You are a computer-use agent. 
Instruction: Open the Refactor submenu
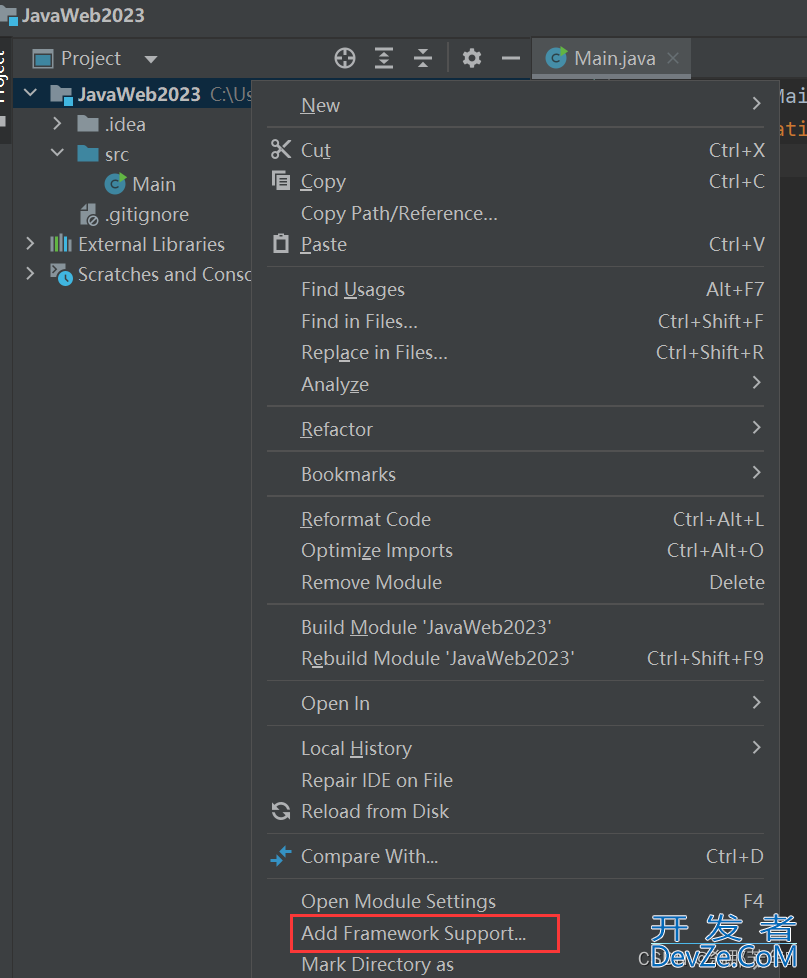click(515, 429)
